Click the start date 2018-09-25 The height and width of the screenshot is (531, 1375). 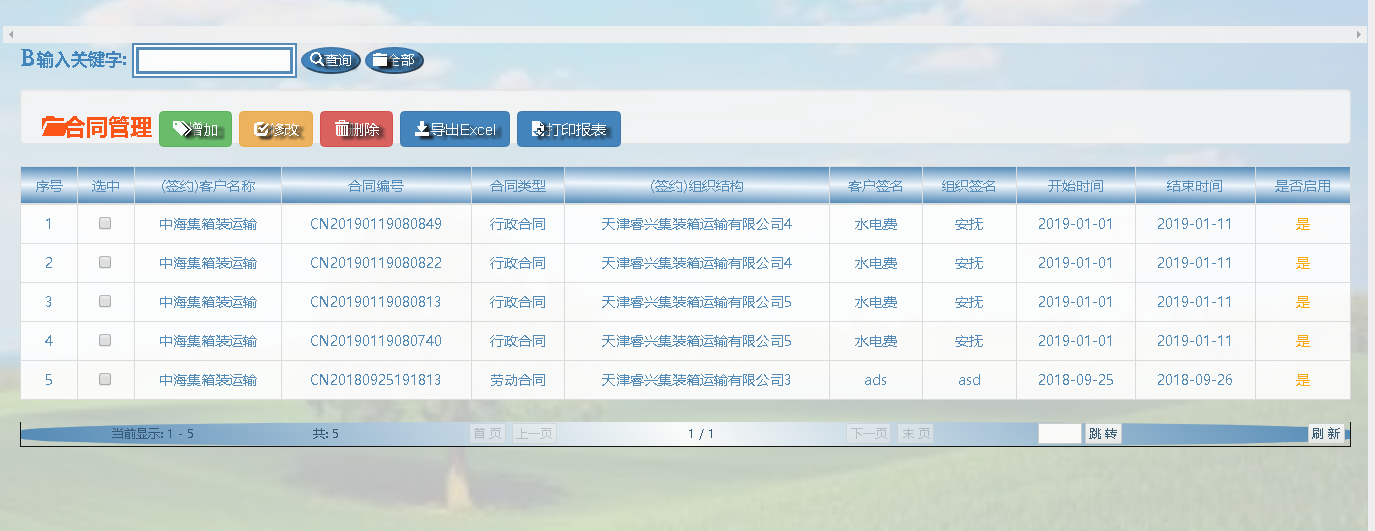click(x=1076, y=379)
